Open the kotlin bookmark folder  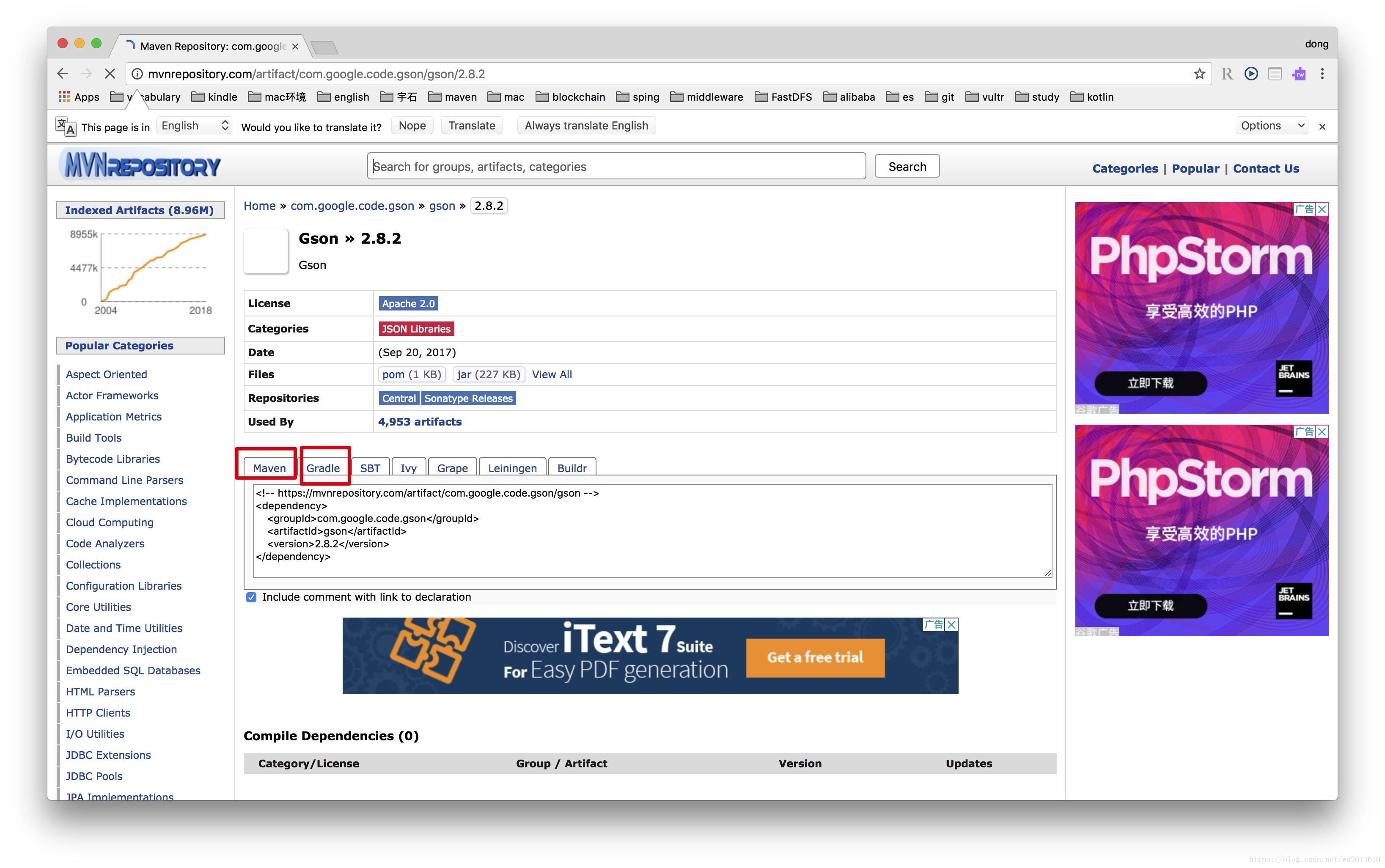click(1092, 97)
